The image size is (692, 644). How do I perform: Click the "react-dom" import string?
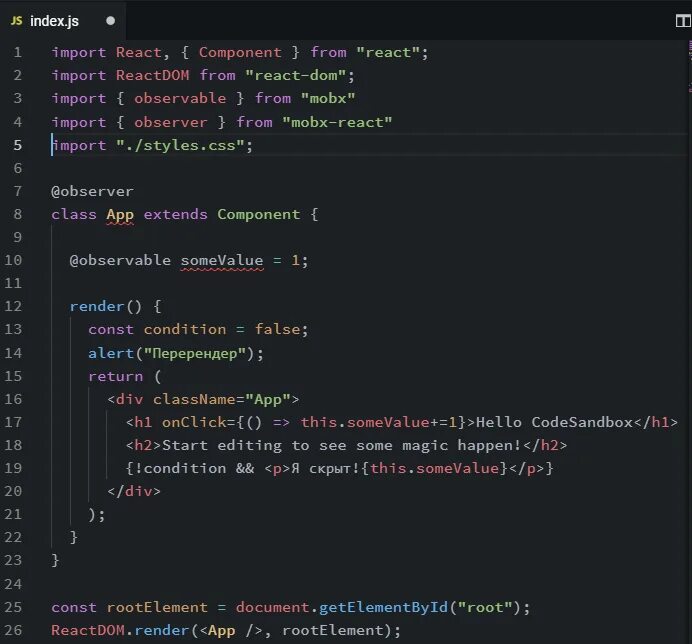(295, 75)
